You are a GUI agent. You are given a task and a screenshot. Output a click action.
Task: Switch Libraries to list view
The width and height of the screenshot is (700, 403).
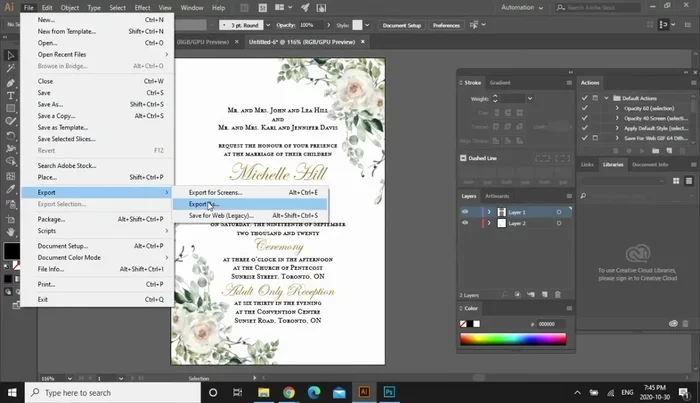click(689, 181)
